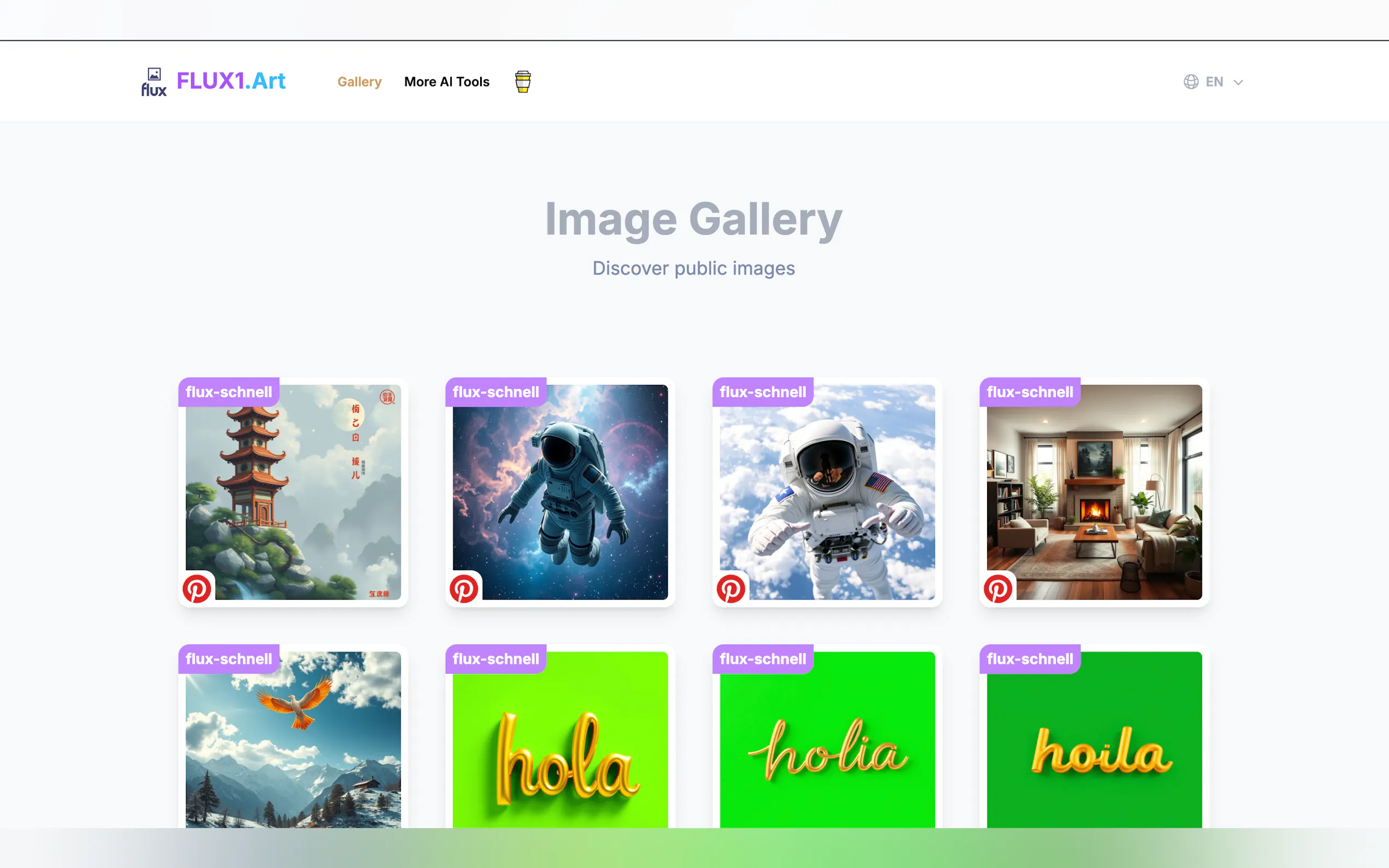The image size is (1389, 868).
Task: Click flux-schnell tag on pagoda image
Action: coord(229,392)
